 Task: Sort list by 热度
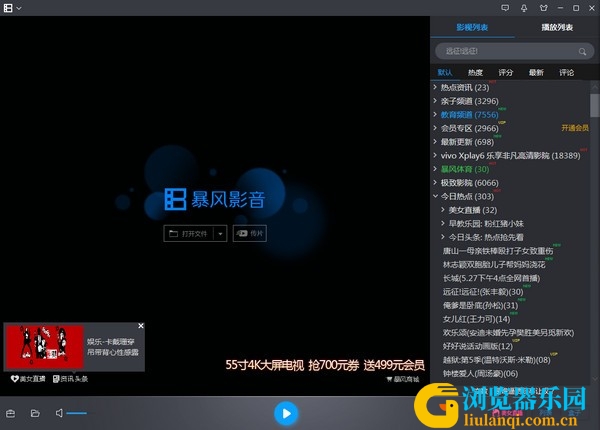[475, 72]
